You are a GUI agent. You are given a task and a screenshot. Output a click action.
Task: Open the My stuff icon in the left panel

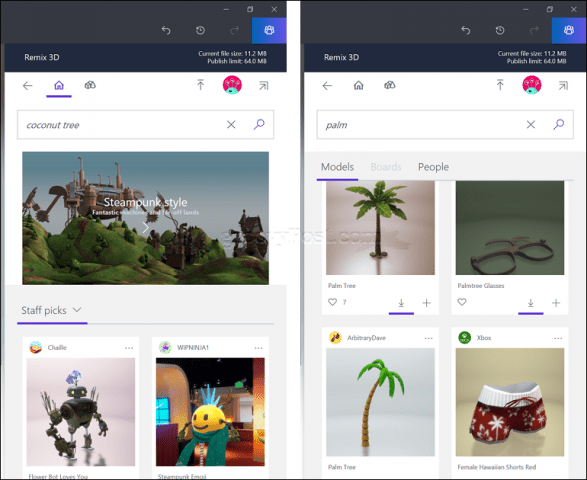[90, 85]
